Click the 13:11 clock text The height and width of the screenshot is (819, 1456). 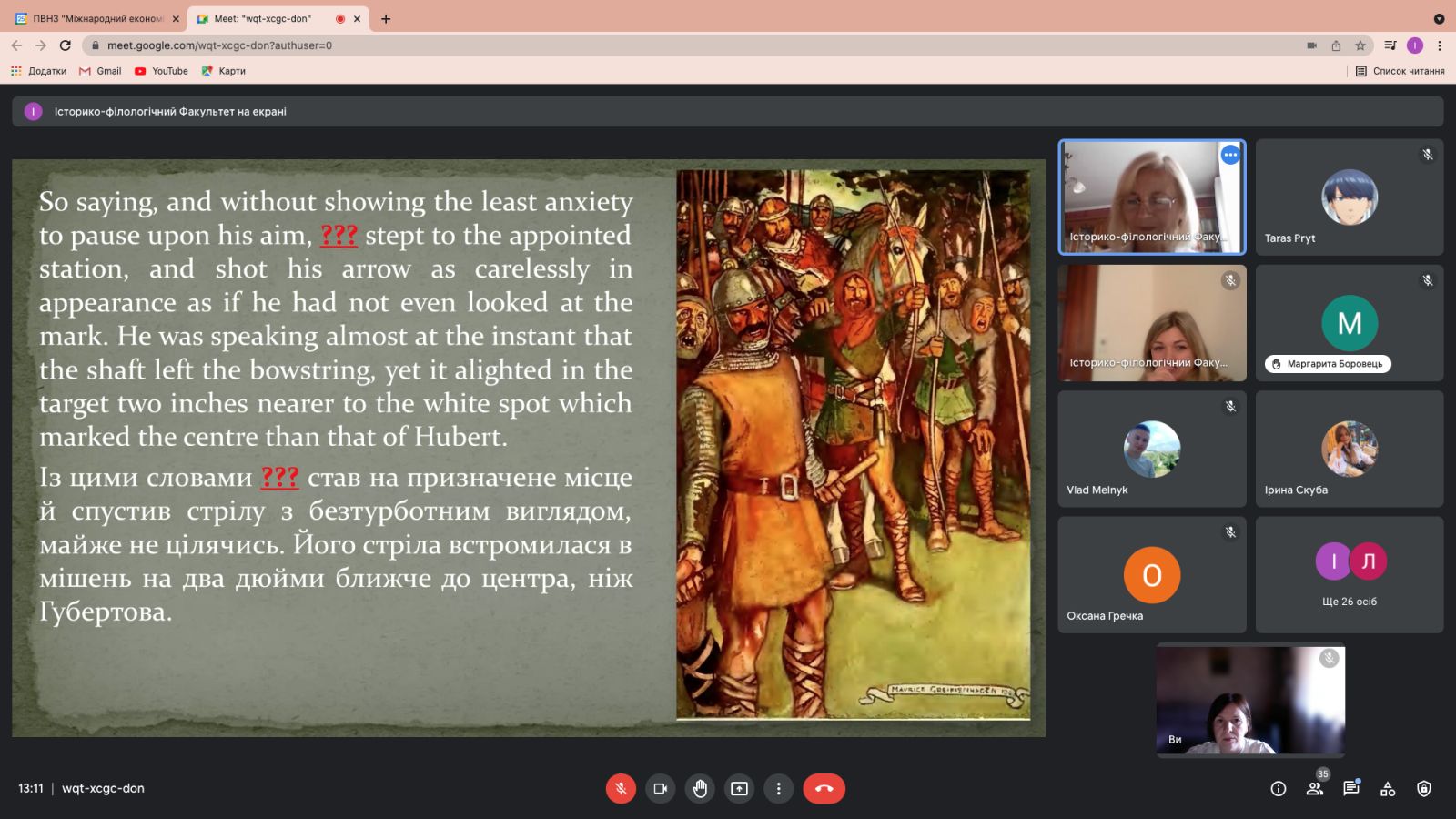point(31,788)
